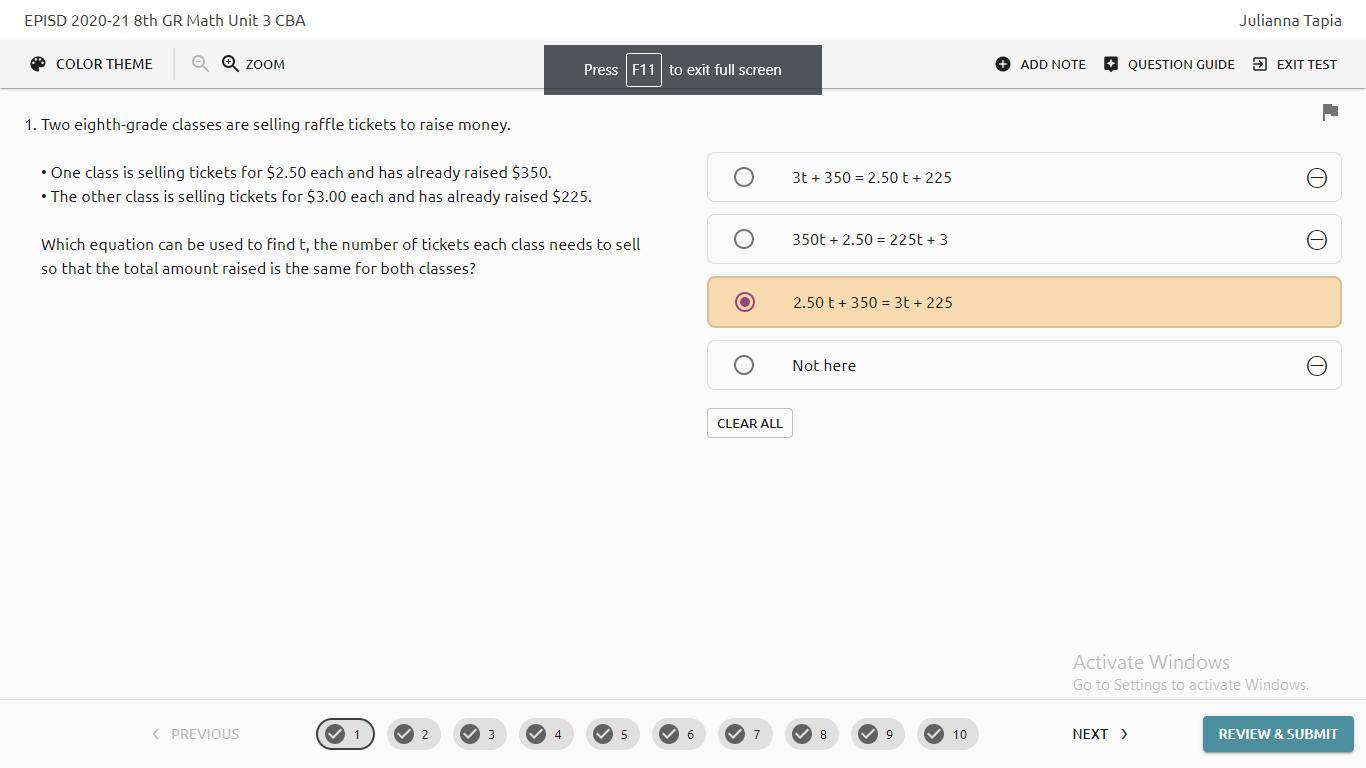Viewport: 1366px width, 768px height.
Task: Navigate to question 3
Action: click(479, 734)
